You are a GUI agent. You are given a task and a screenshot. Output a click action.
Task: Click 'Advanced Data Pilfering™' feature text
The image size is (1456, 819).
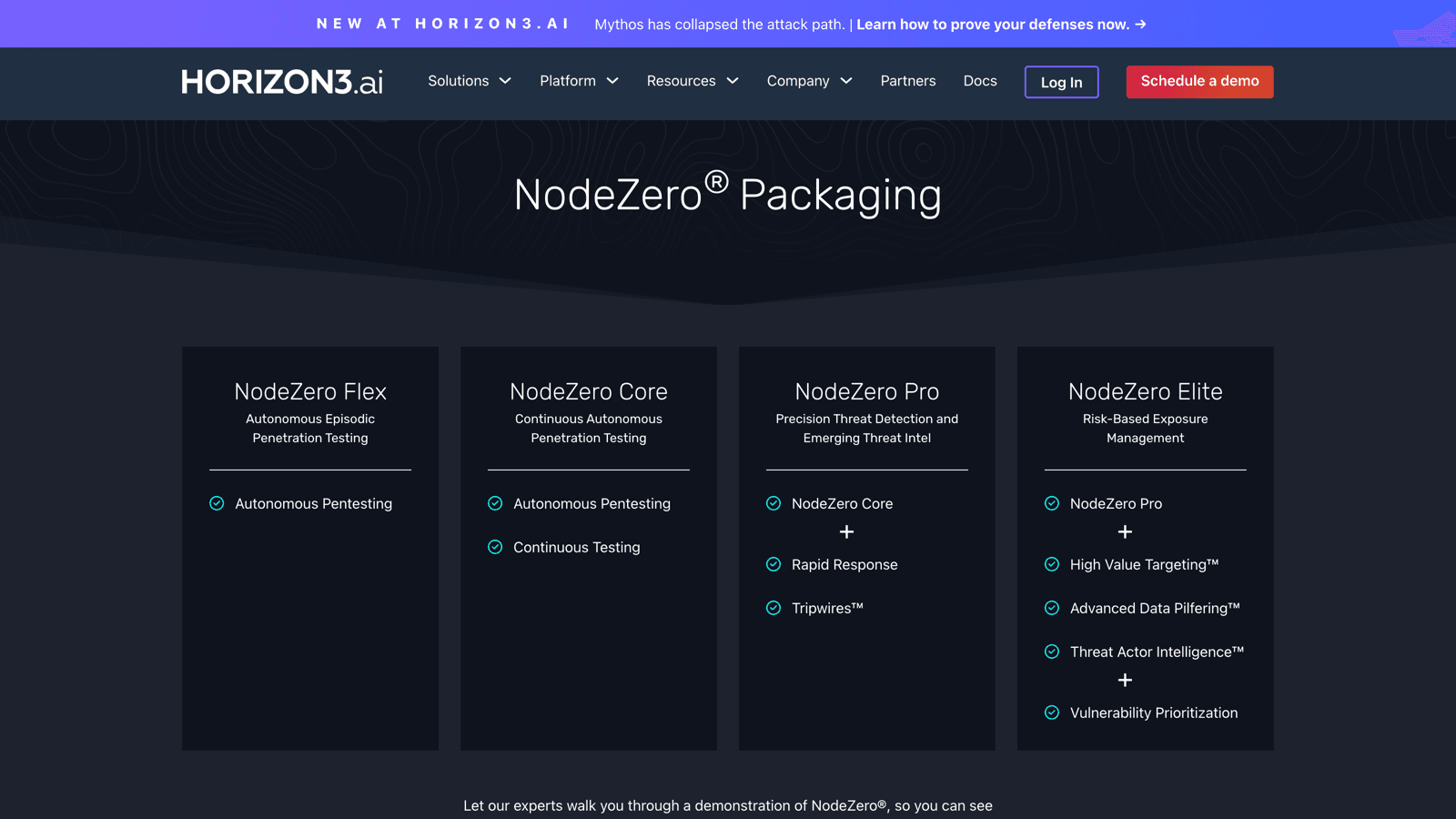point(1155,608)
